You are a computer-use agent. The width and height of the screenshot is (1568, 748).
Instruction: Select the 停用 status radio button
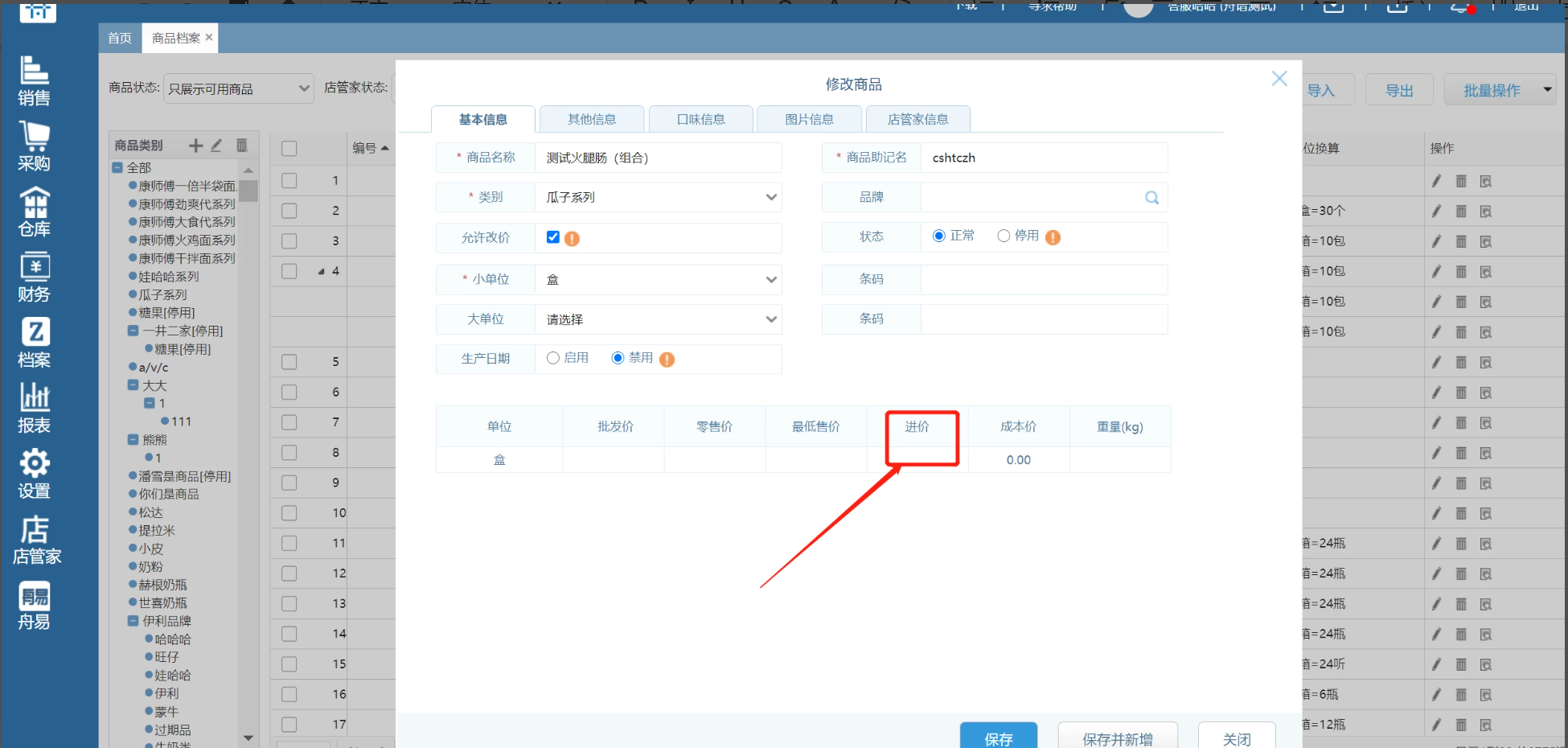tap(1003, 236)
